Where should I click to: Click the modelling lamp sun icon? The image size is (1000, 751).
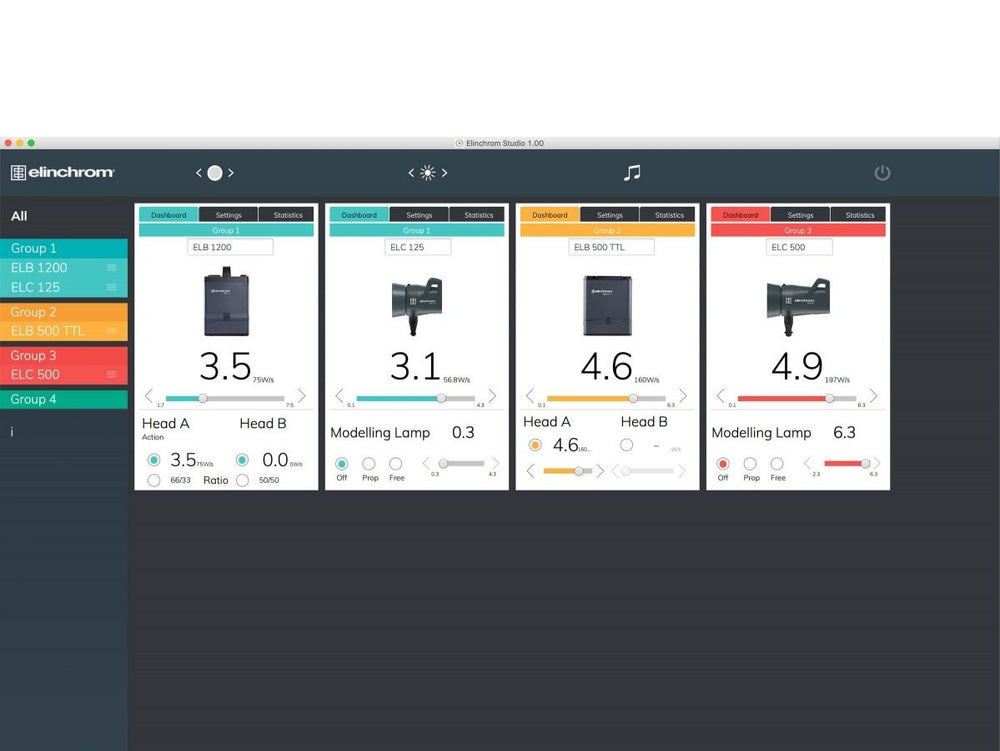click(428, 173)
